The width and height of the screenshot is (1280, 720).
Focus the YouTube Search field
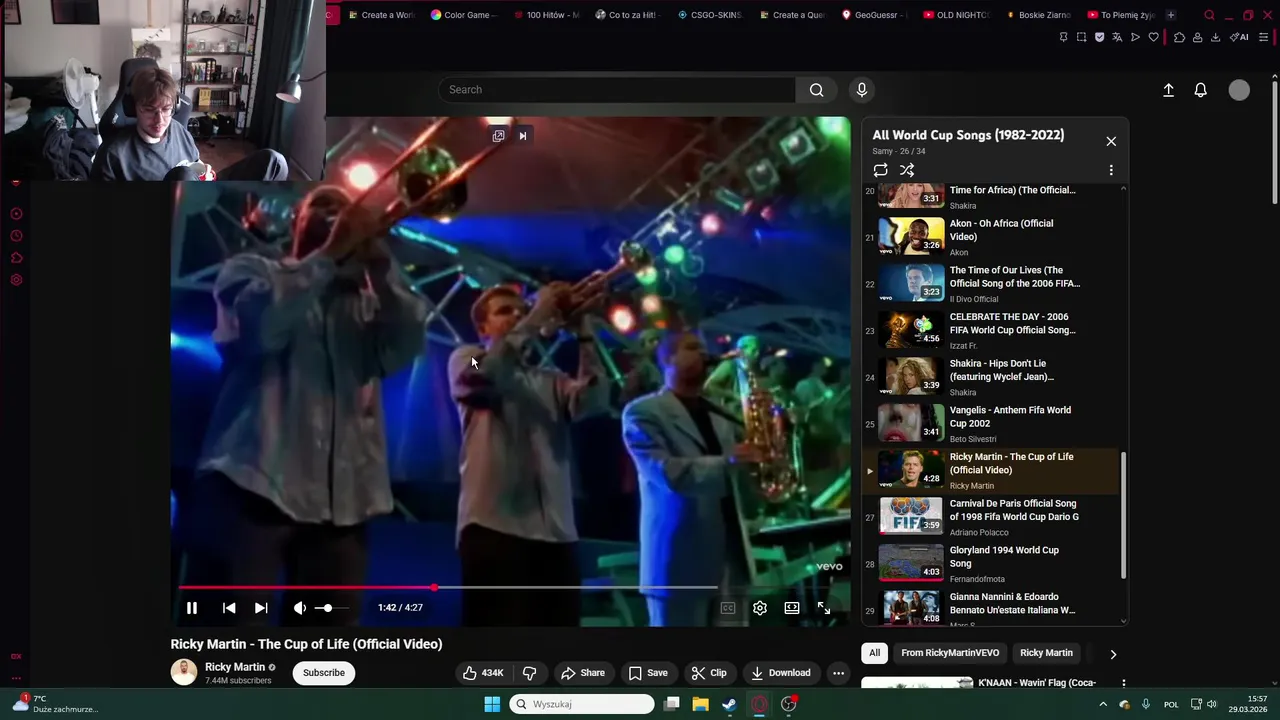click(x=617, y=90)
